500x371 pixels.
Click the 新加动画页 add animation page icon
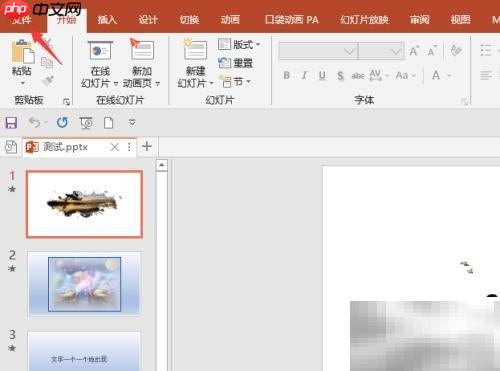click(x=142, y=49)
